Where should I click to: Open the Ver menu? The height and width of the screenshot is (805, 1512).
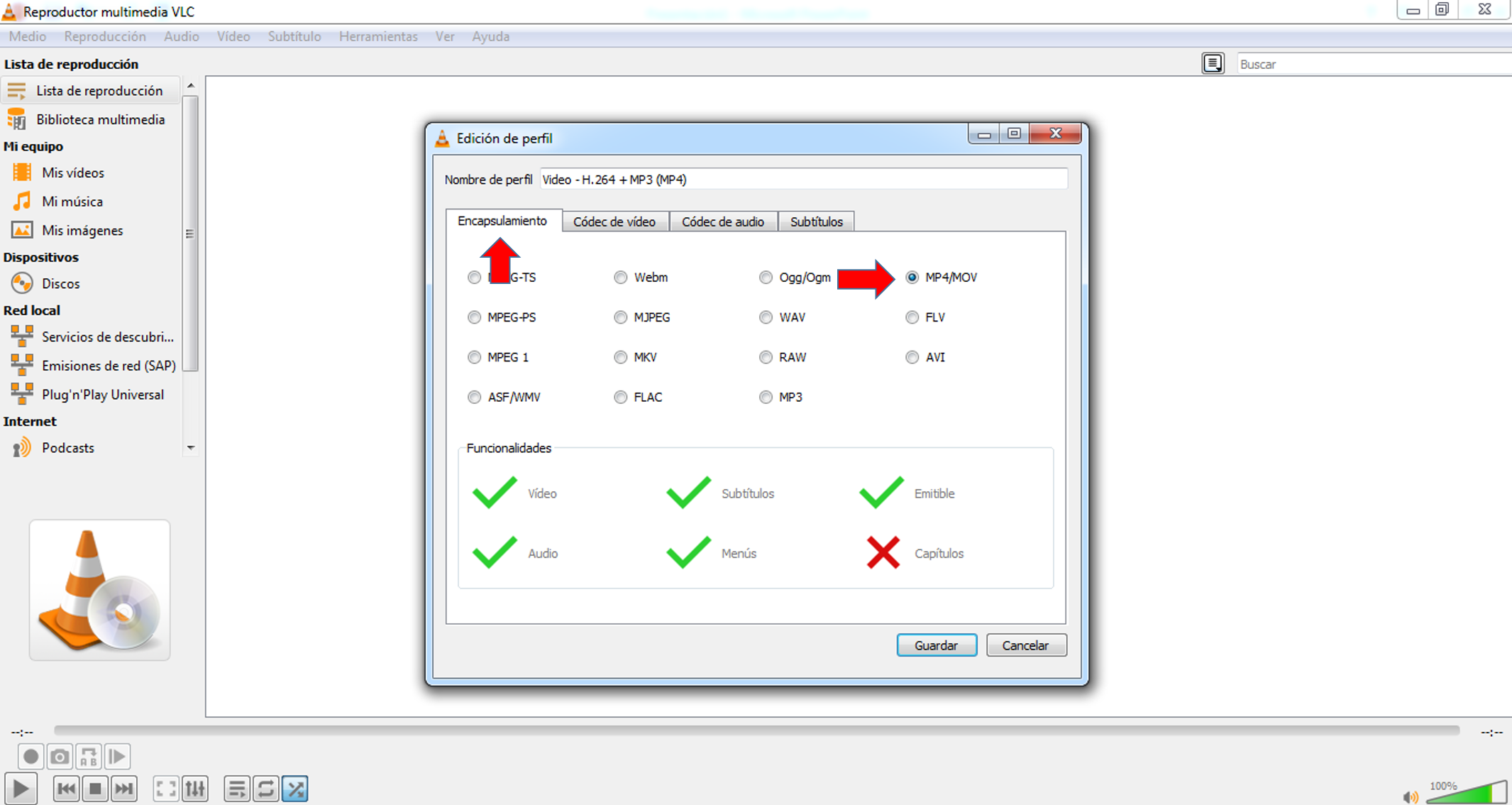pyautogui.click(x=445, y=36)
